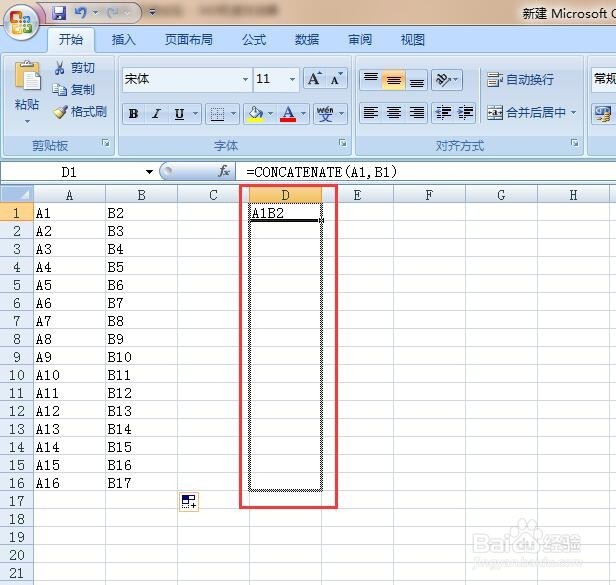This screenshot has height=585, width=616.
Task: Switch to the 开始 tab
Action: [71, 40]
